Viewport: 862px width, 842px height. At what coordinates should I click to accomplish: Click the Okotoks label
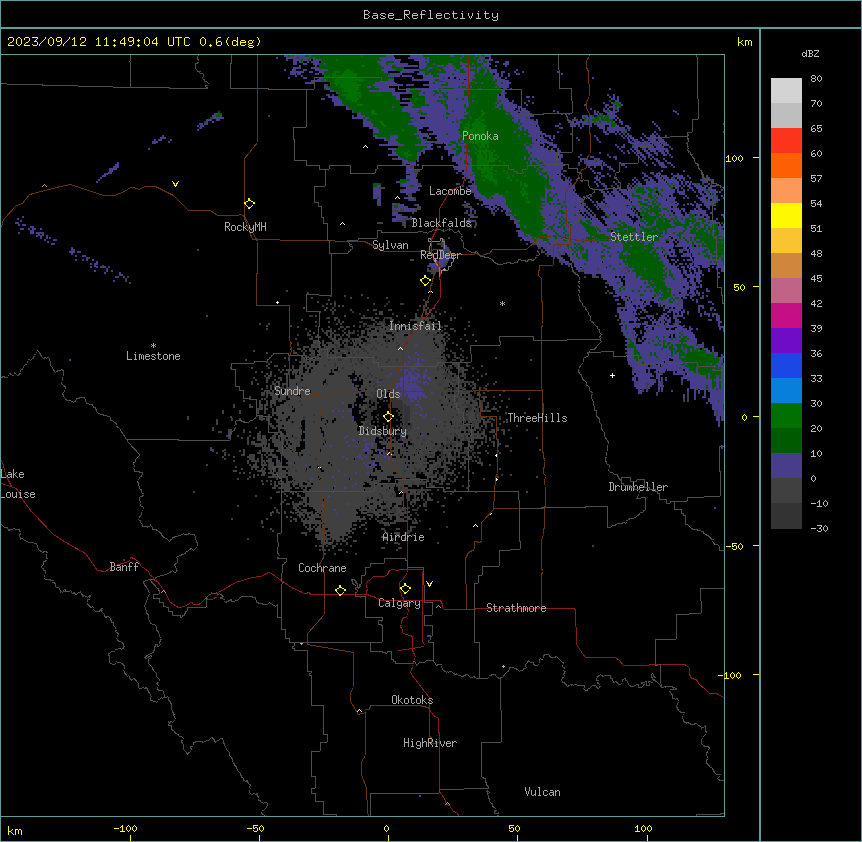412,700
